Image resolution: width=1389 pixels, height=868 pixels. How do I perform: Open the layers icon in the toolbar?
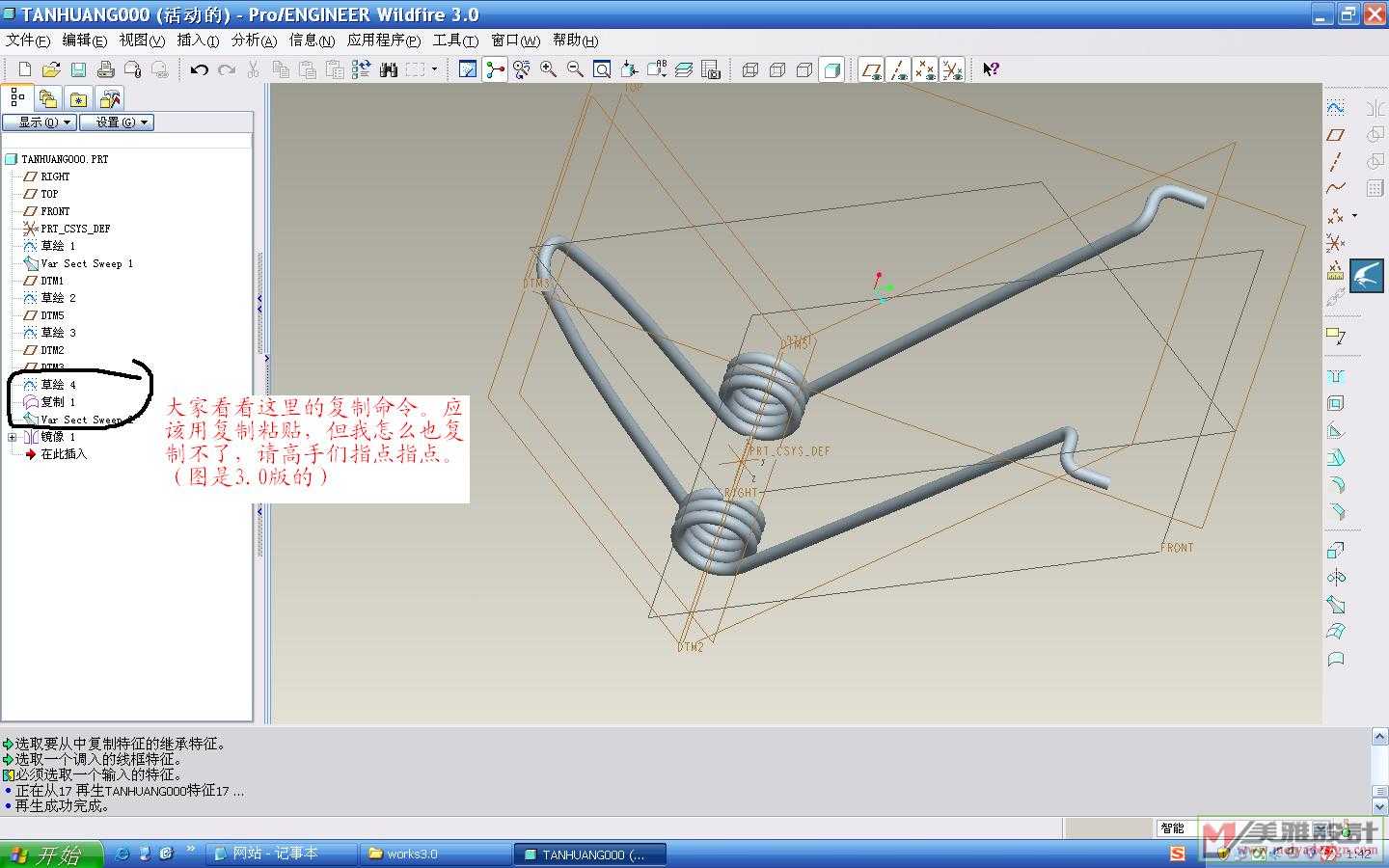(684, 69)
